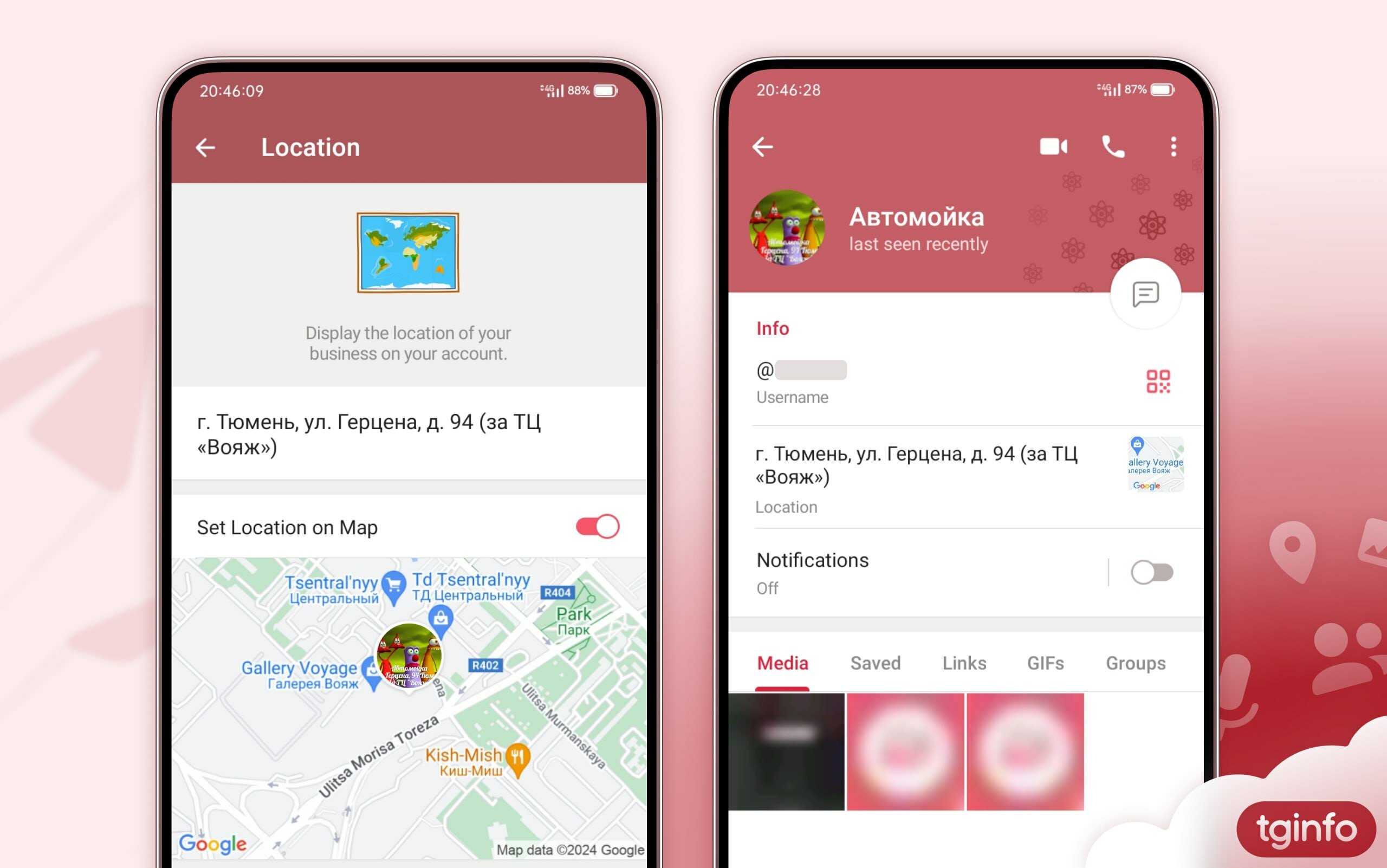Tap the location address text field

[x=409, y=436]
